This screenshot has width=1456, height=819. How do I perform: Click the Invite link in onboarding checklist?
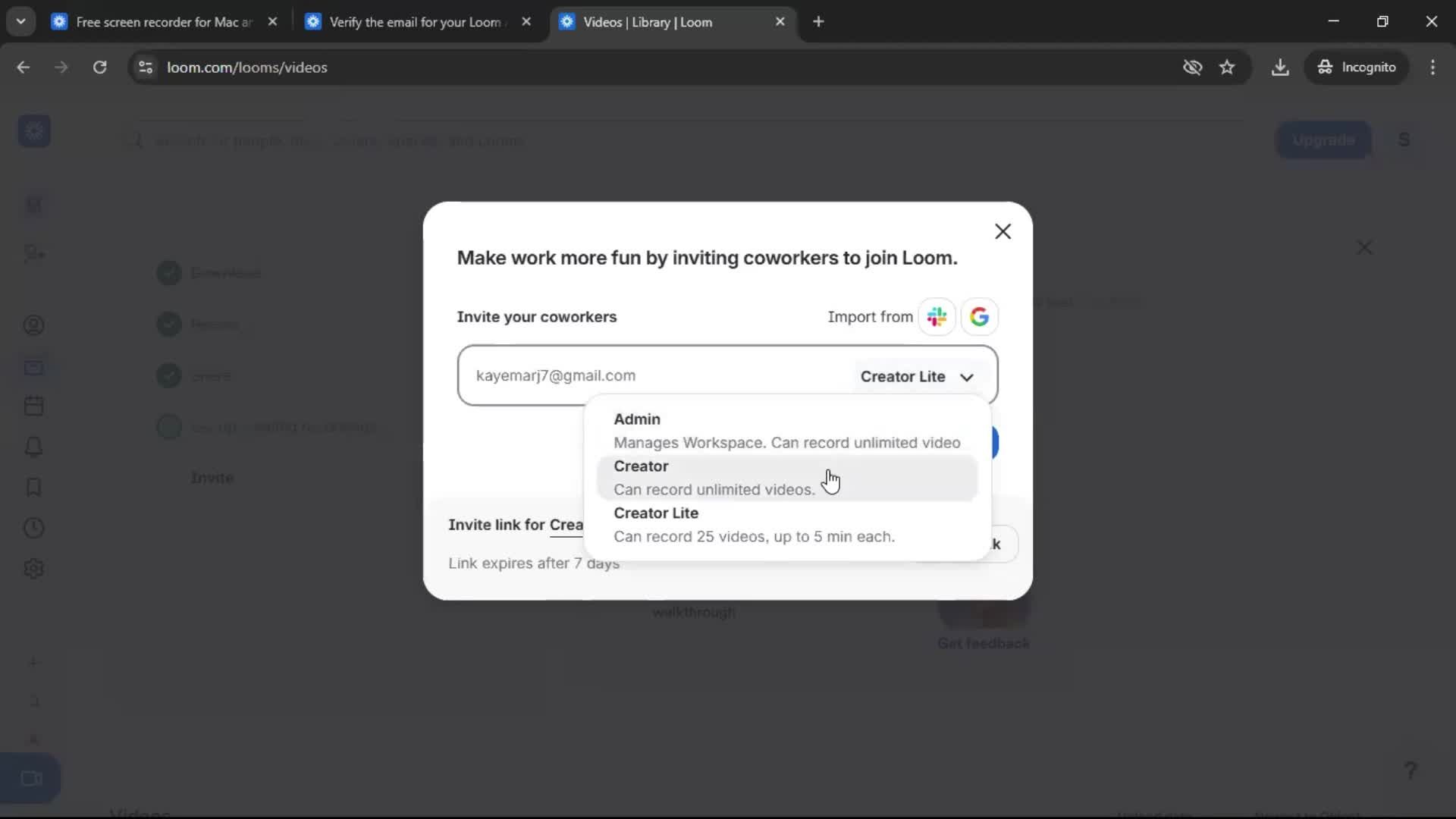211,478
